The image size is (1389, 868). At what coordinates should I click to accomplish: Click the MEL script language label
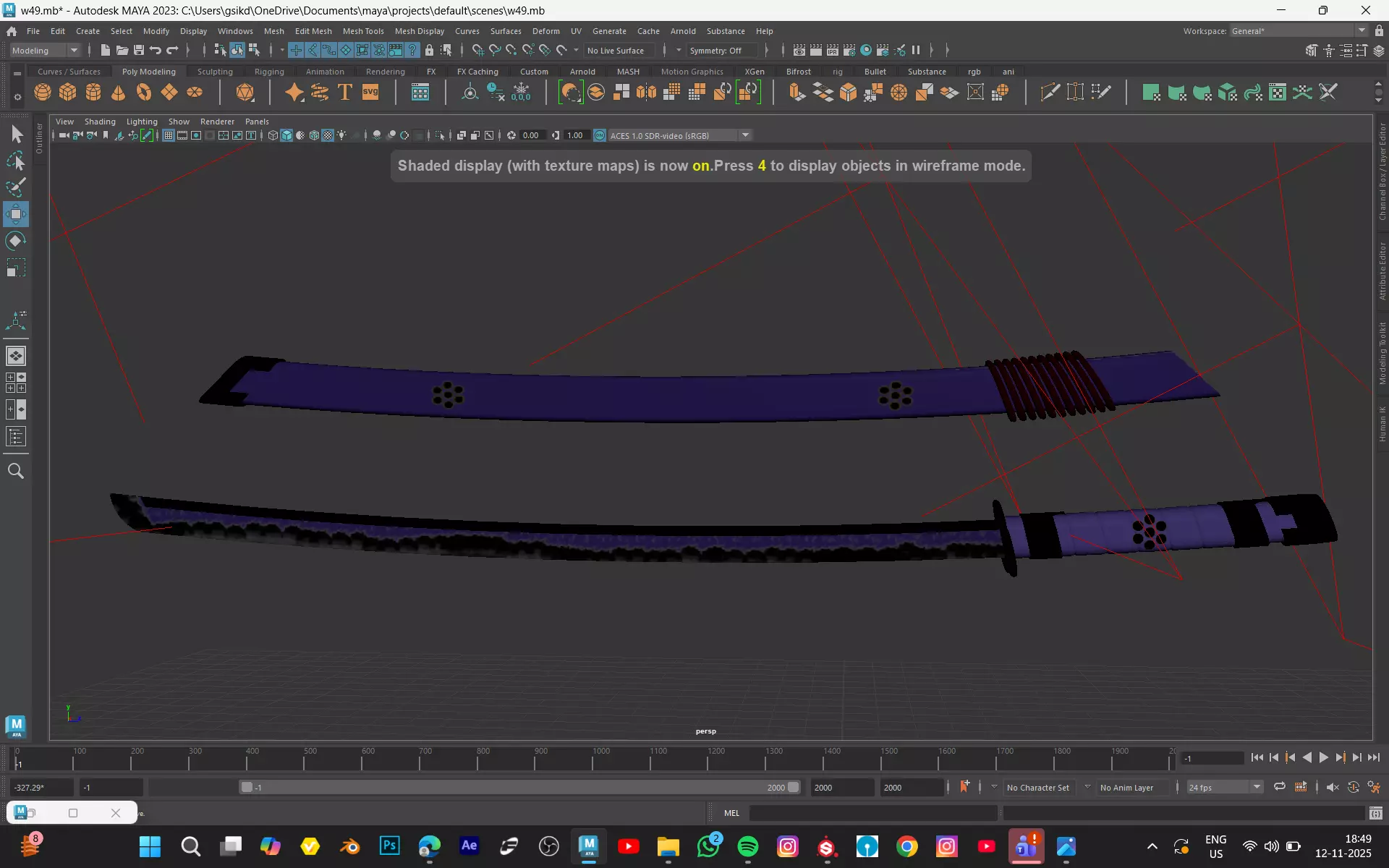[731, 813]
